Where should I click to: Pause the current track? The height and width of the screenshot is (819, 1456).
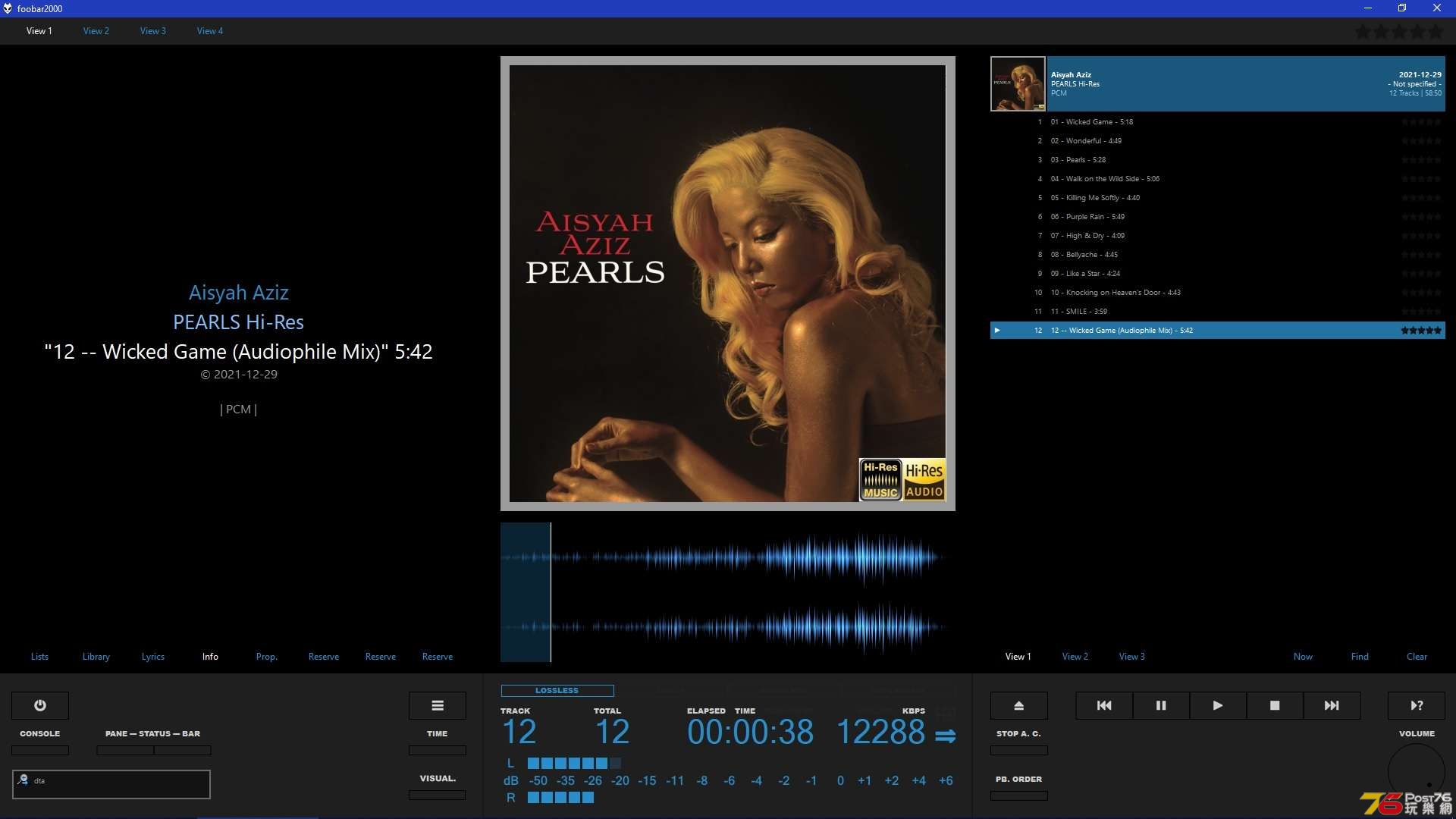click(1161, 705)
